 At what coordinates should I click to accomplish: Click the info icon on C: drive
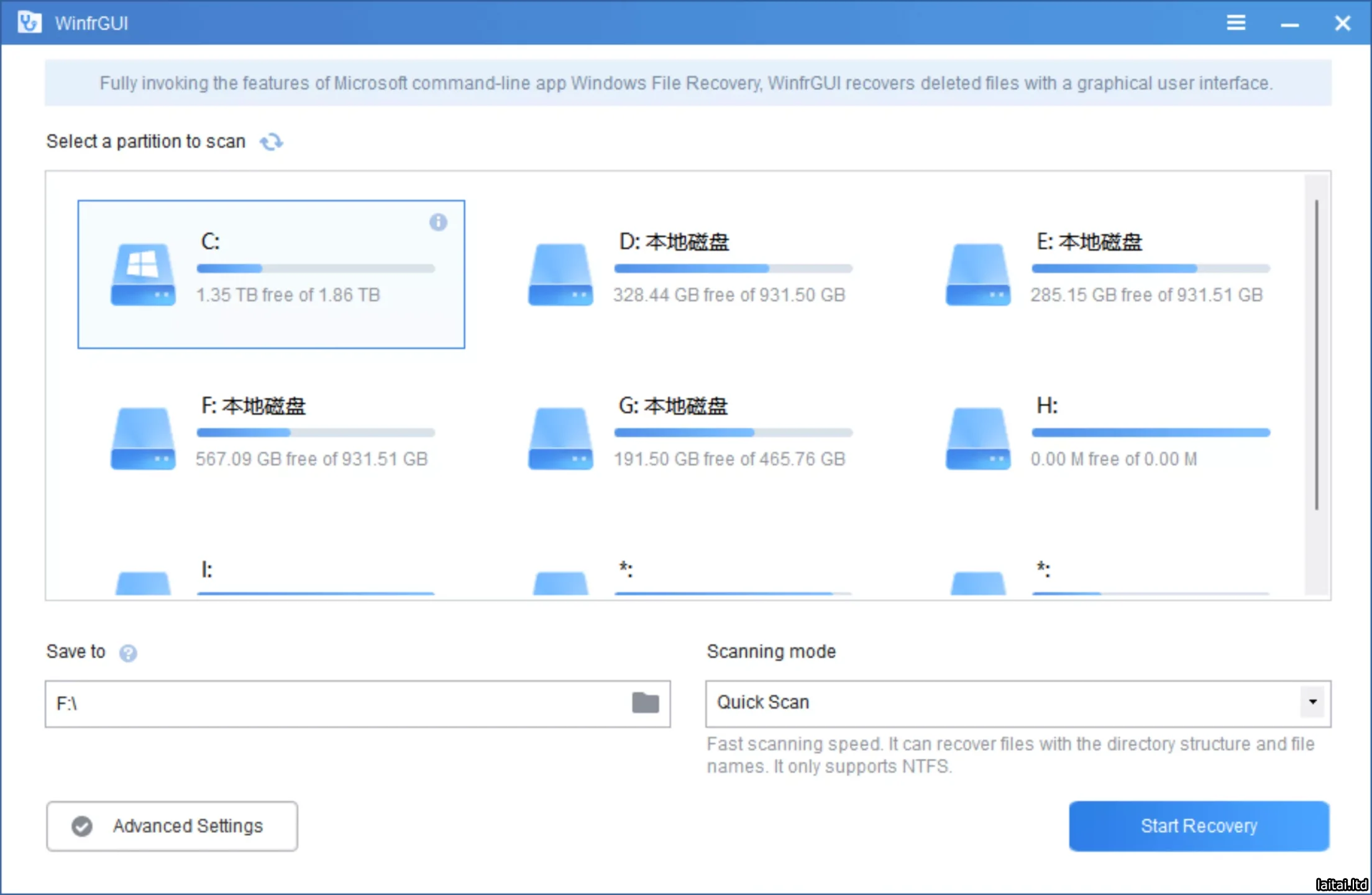coord(438,222)
